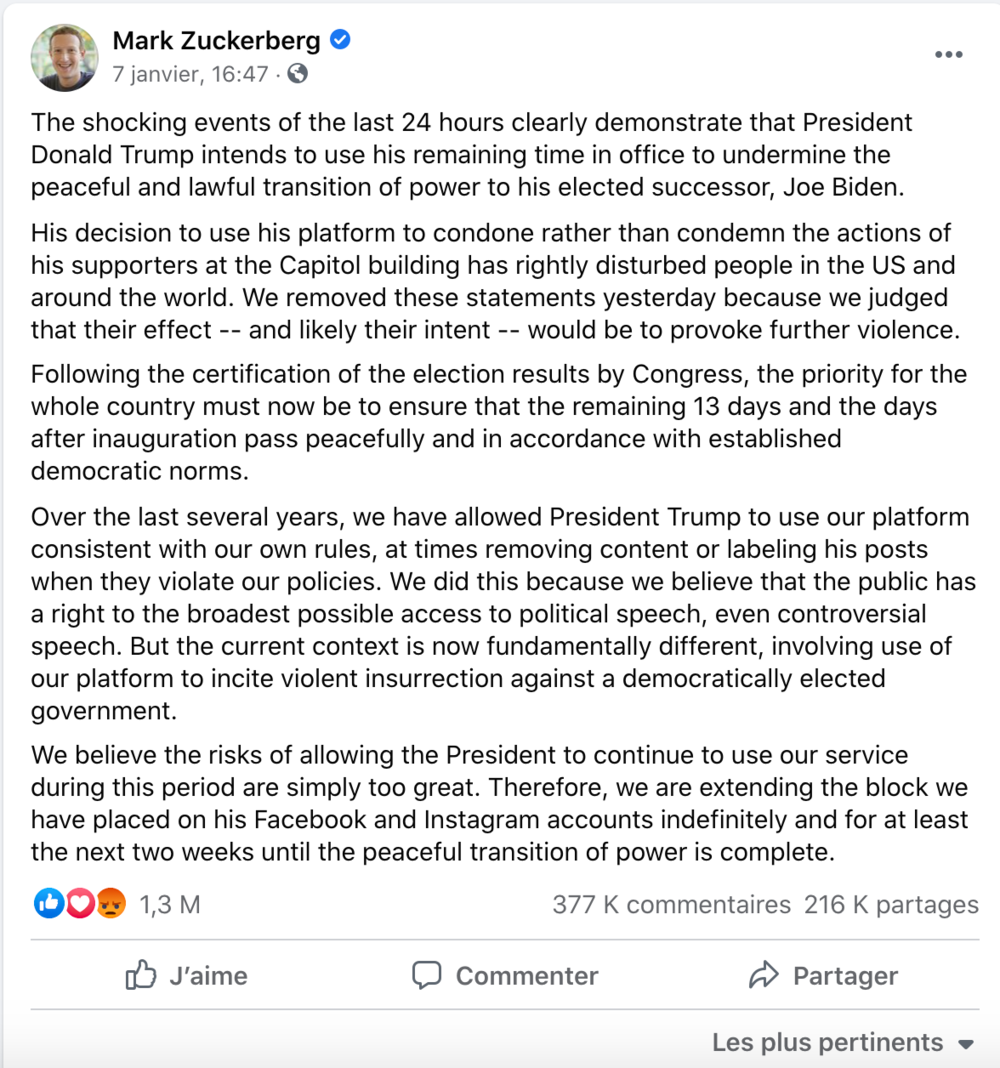
Task: View the 216 K partages list
Action: point(891,905)
